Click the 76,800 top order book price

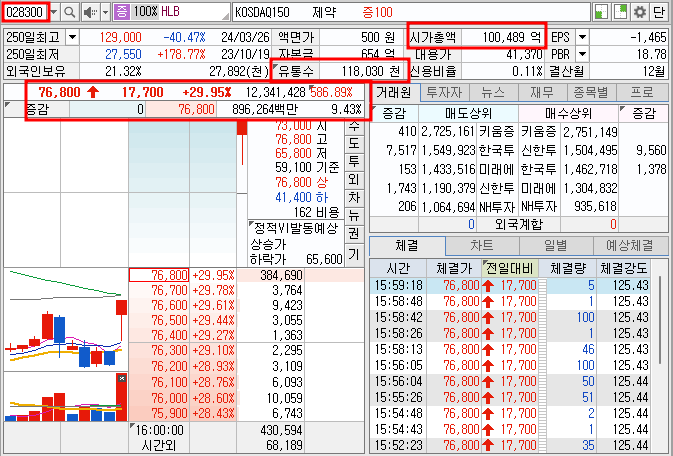pos(159,275)
